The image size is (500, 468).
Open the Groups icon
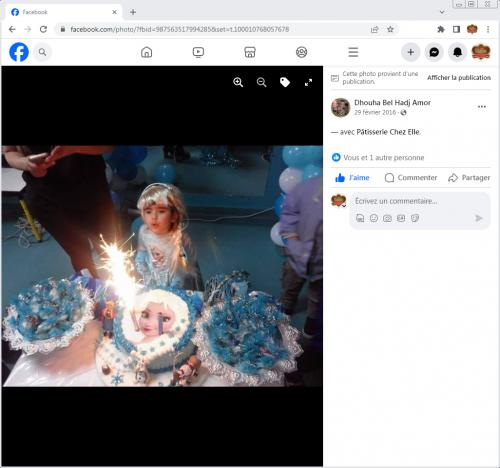point(301,52)
